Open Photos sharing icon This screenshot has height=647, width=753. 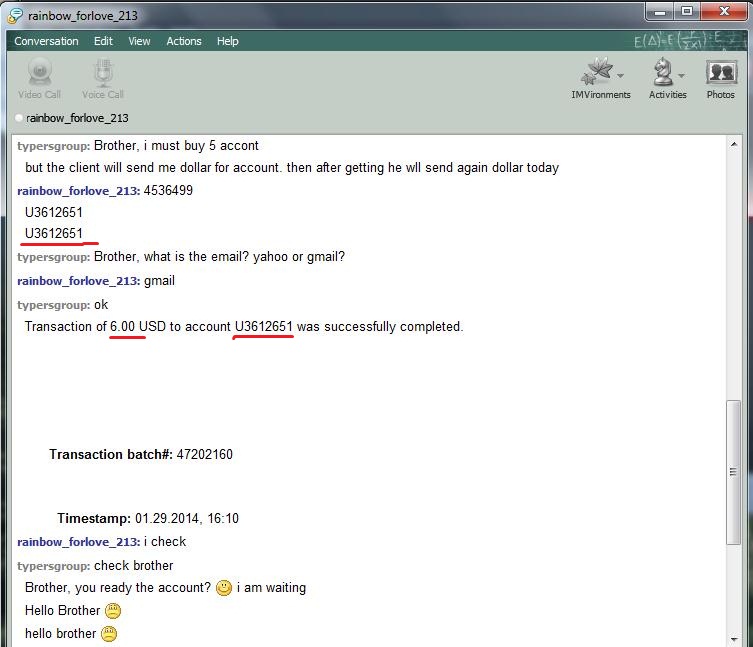point(721,73)
